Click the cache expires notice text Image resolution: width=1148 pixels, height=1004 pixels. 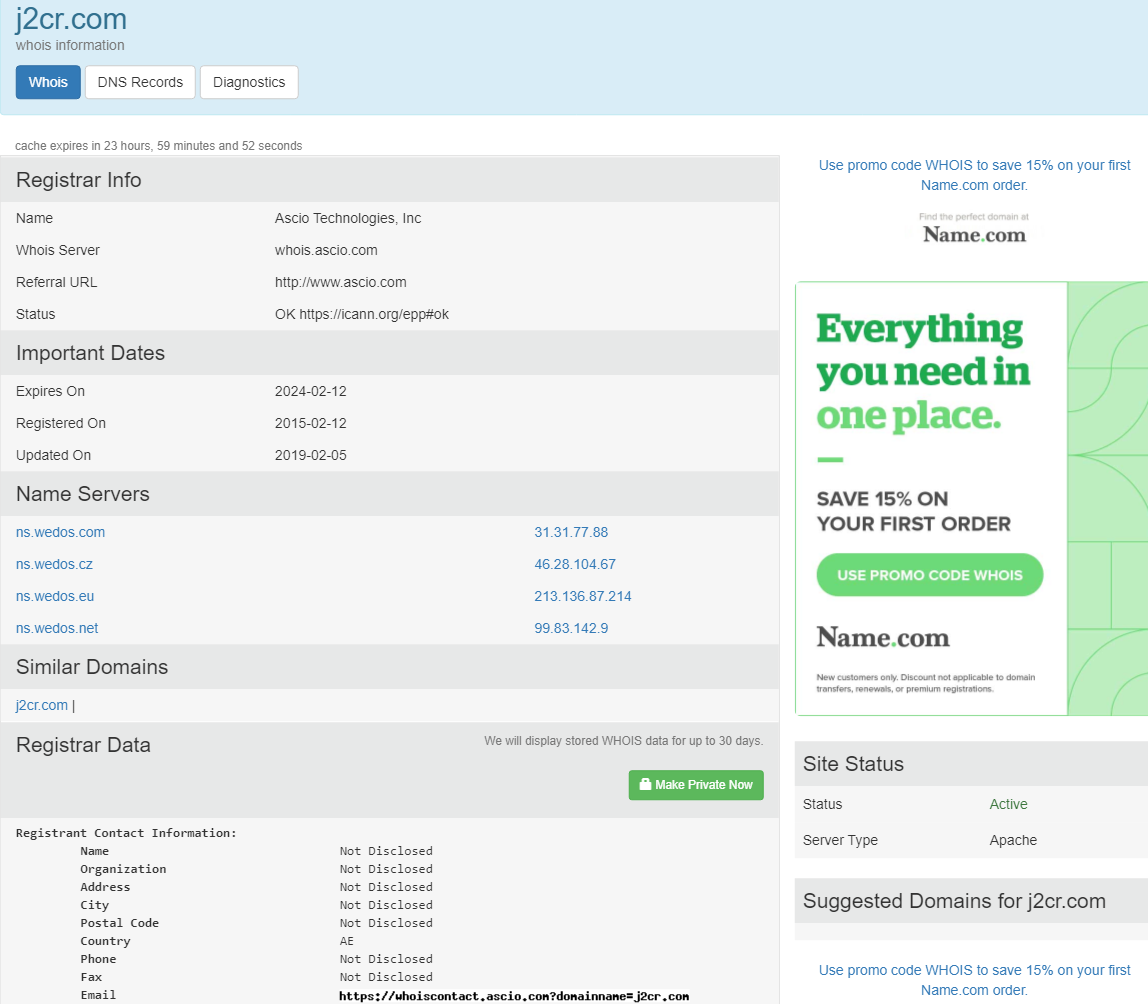click(x=159, y=146)
